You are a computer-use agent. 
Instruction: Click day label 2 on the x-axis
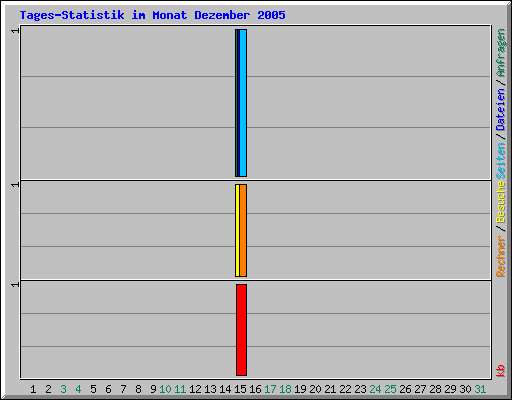[x=48, y=389]
